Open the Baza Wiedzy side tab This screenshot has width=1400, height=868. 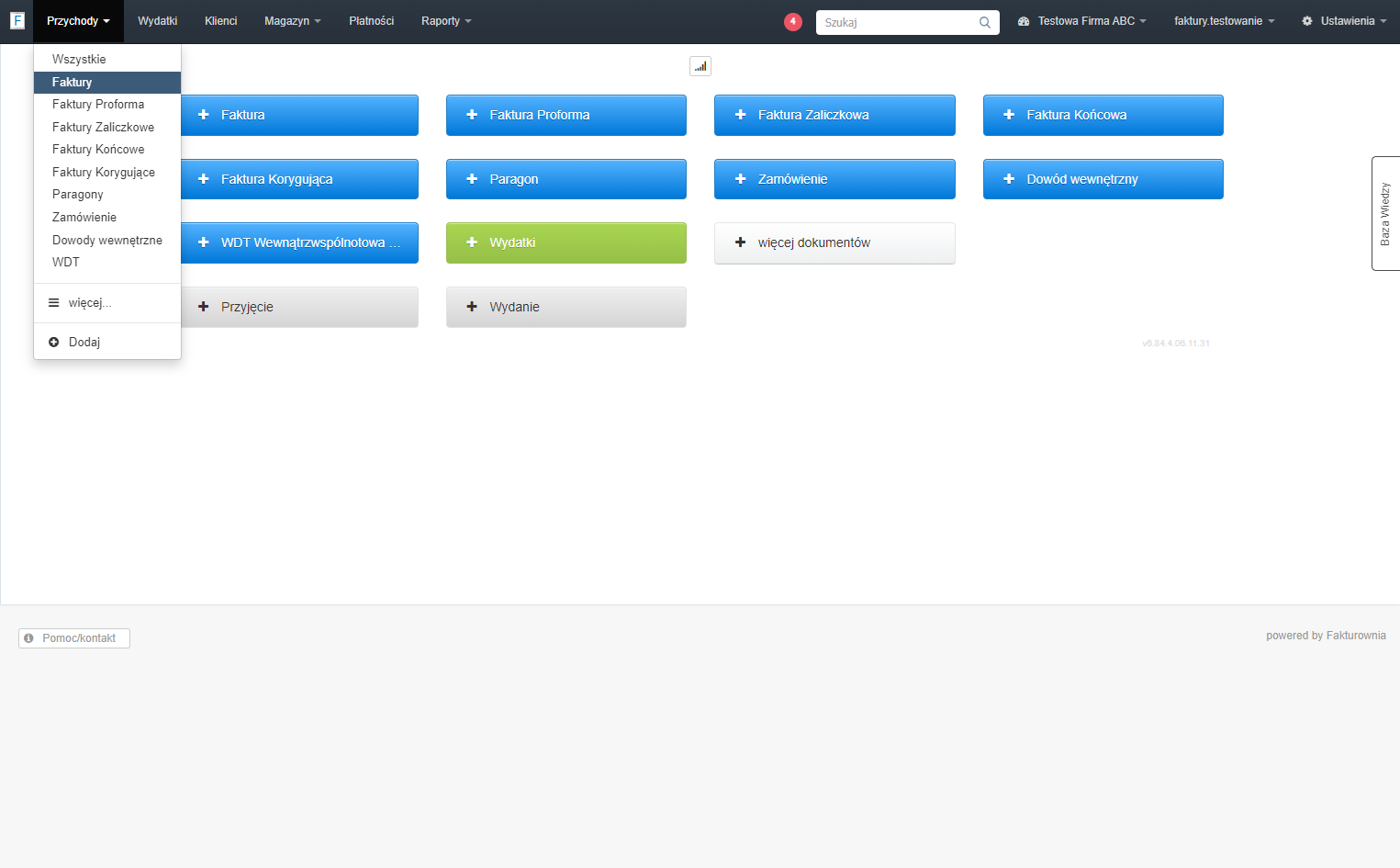coord(1385,214)
